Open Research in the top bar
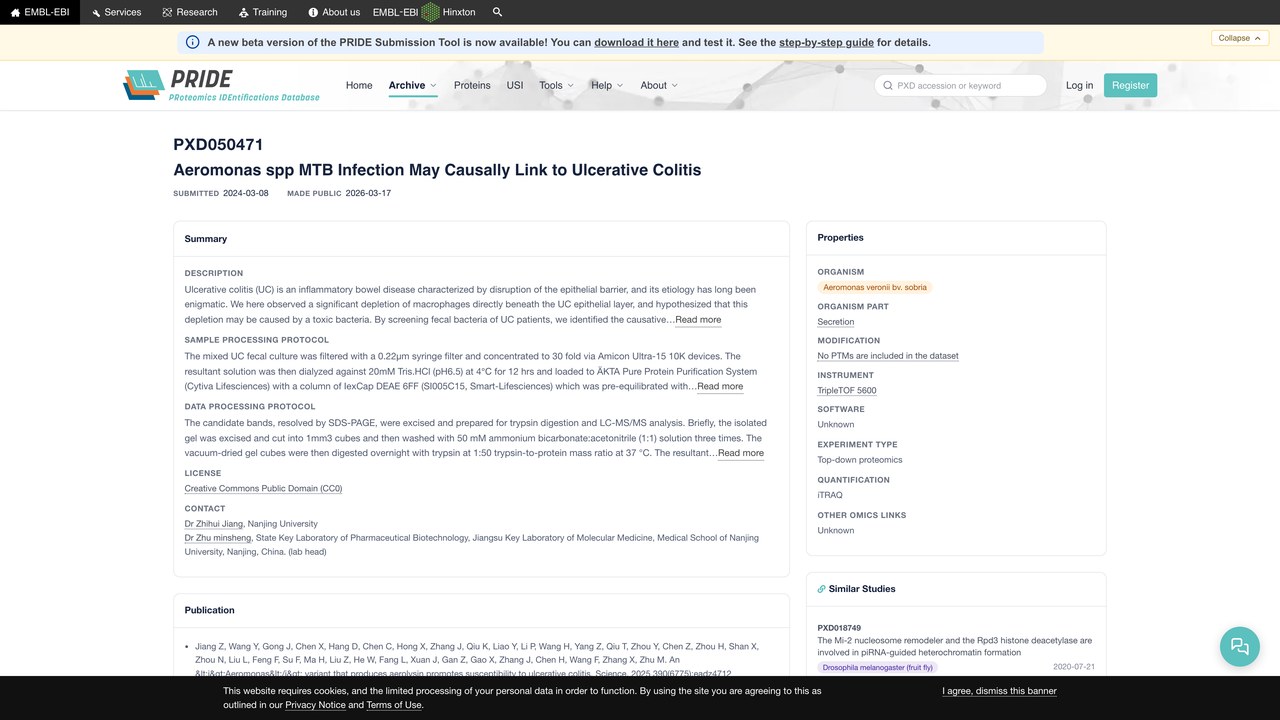This screenshot has width=1280, height=720. tap(190, 12)
